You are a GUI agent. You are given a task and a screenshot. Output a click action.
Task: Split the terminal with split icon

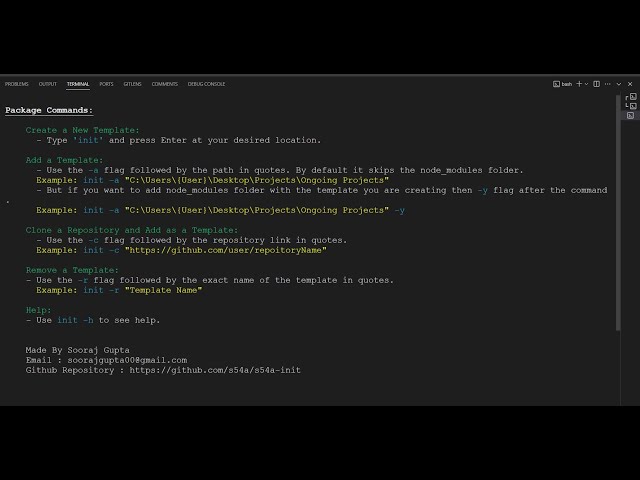pos(597,84)
